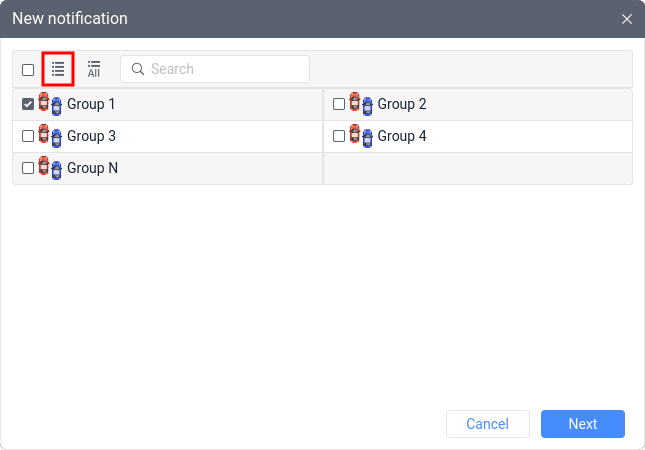This screenshot has width=645, height=450.
Task: Click the Group 2 cars icon
Action: pos(361,104)
